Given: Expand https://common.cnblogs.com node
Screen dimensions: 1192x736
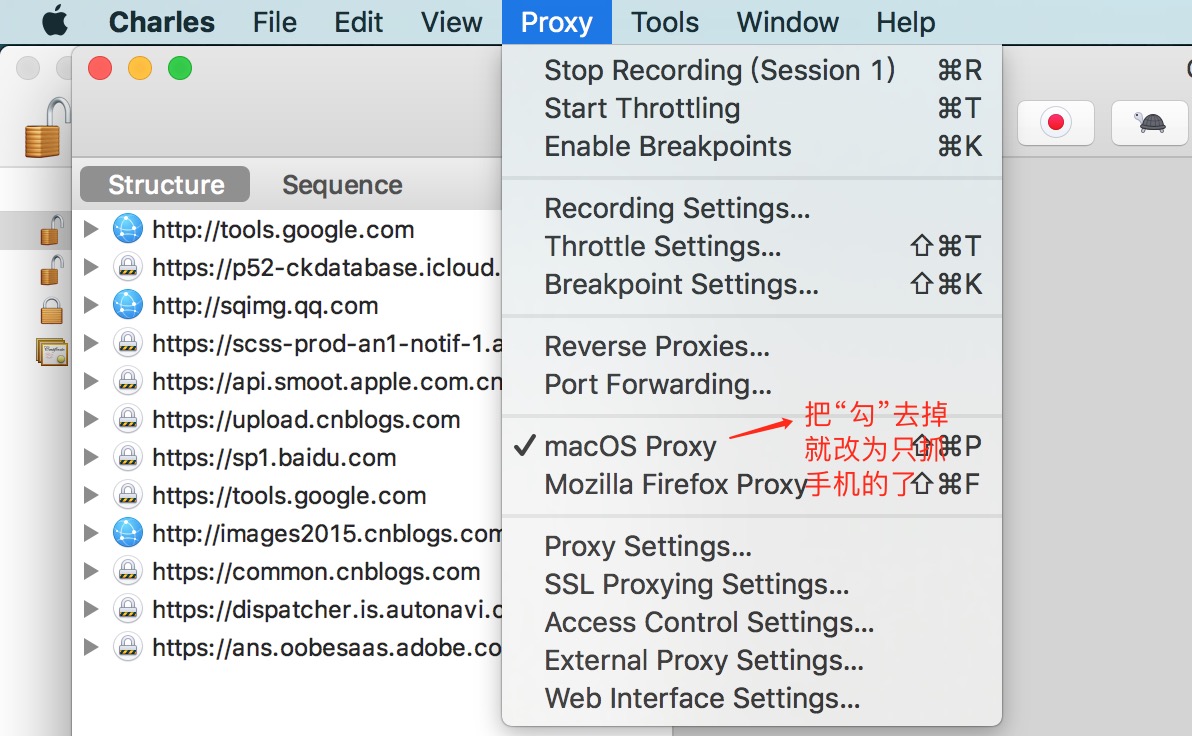Looking at the screenshot, I should point(91,571).
